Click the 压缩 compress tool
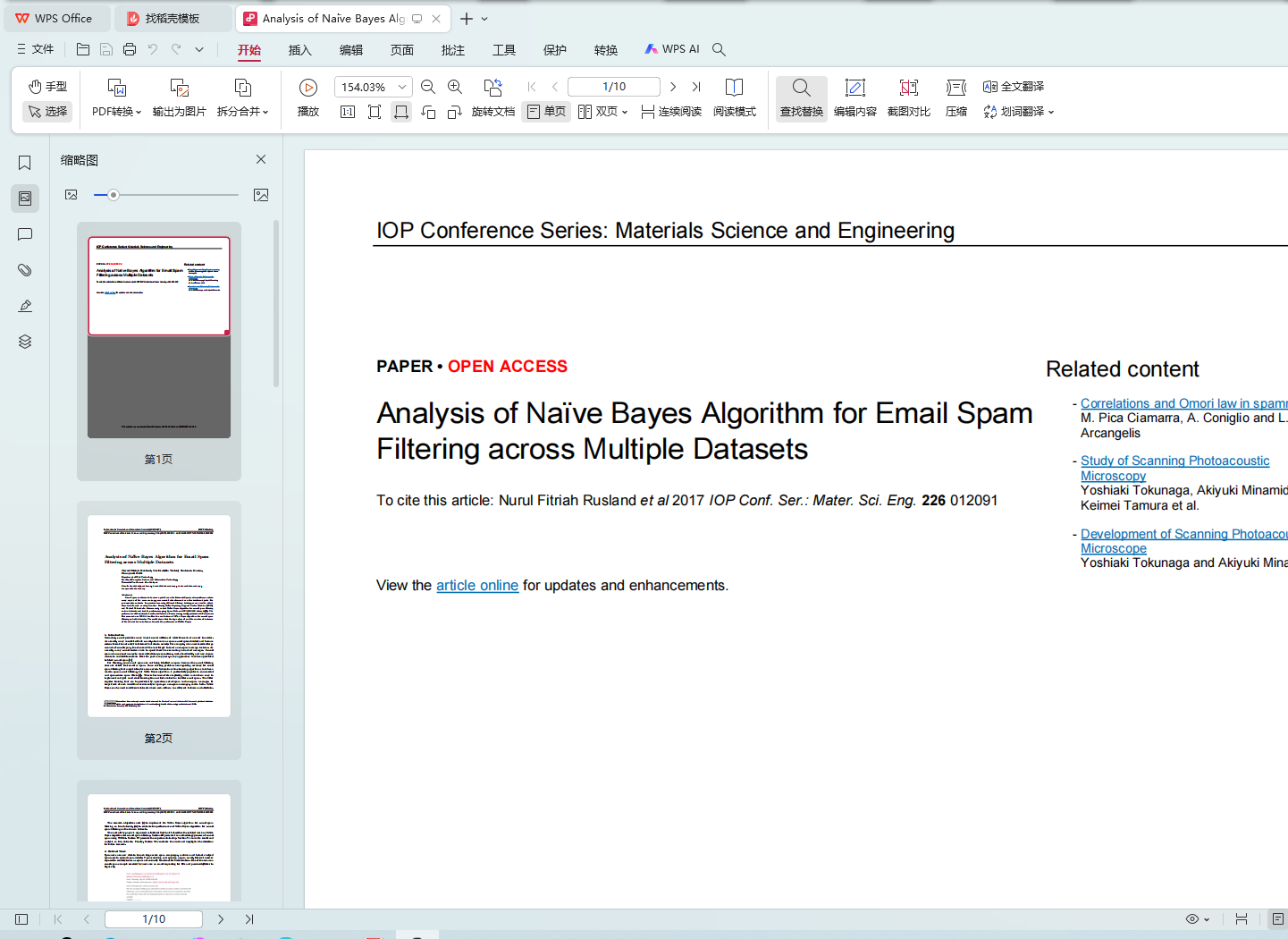1288x939 pixels. pos(956,97)
